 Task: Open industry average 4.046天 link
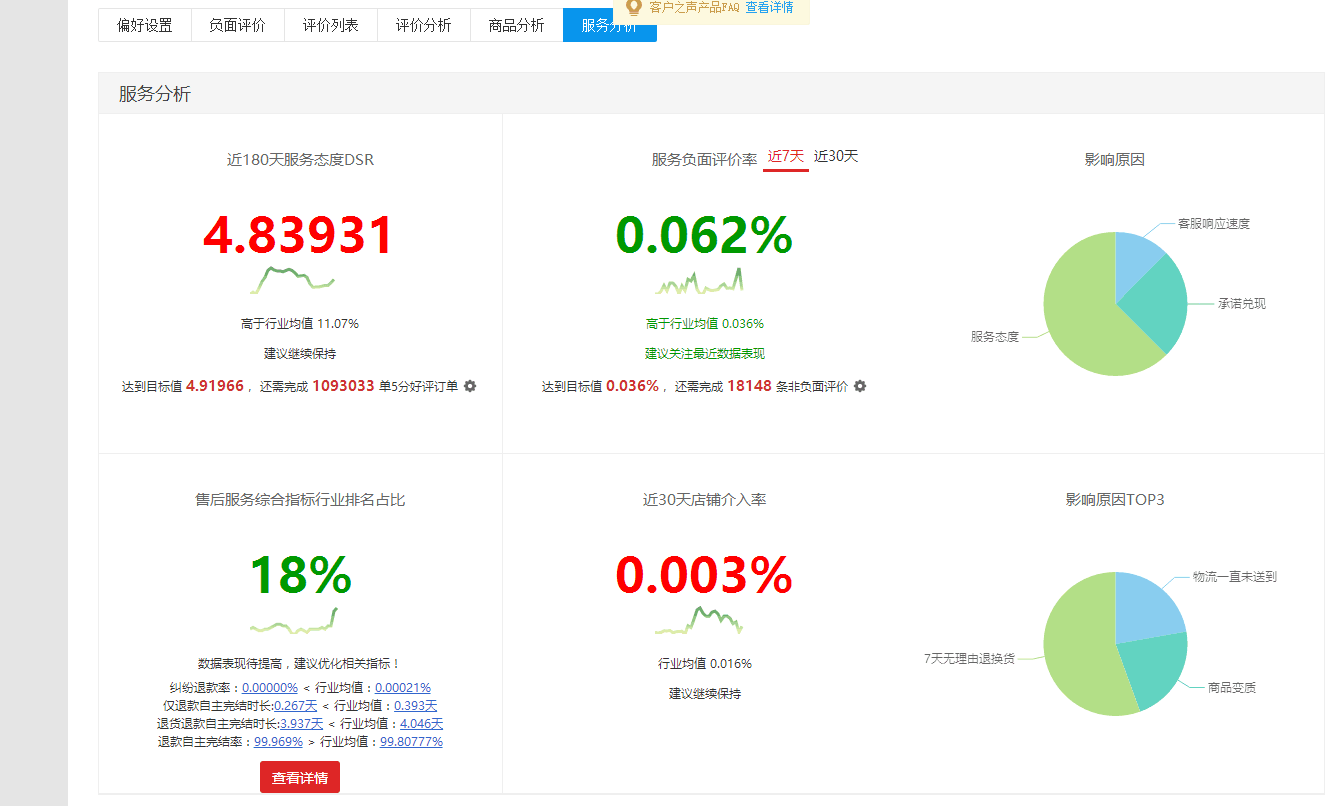(421, 723)
